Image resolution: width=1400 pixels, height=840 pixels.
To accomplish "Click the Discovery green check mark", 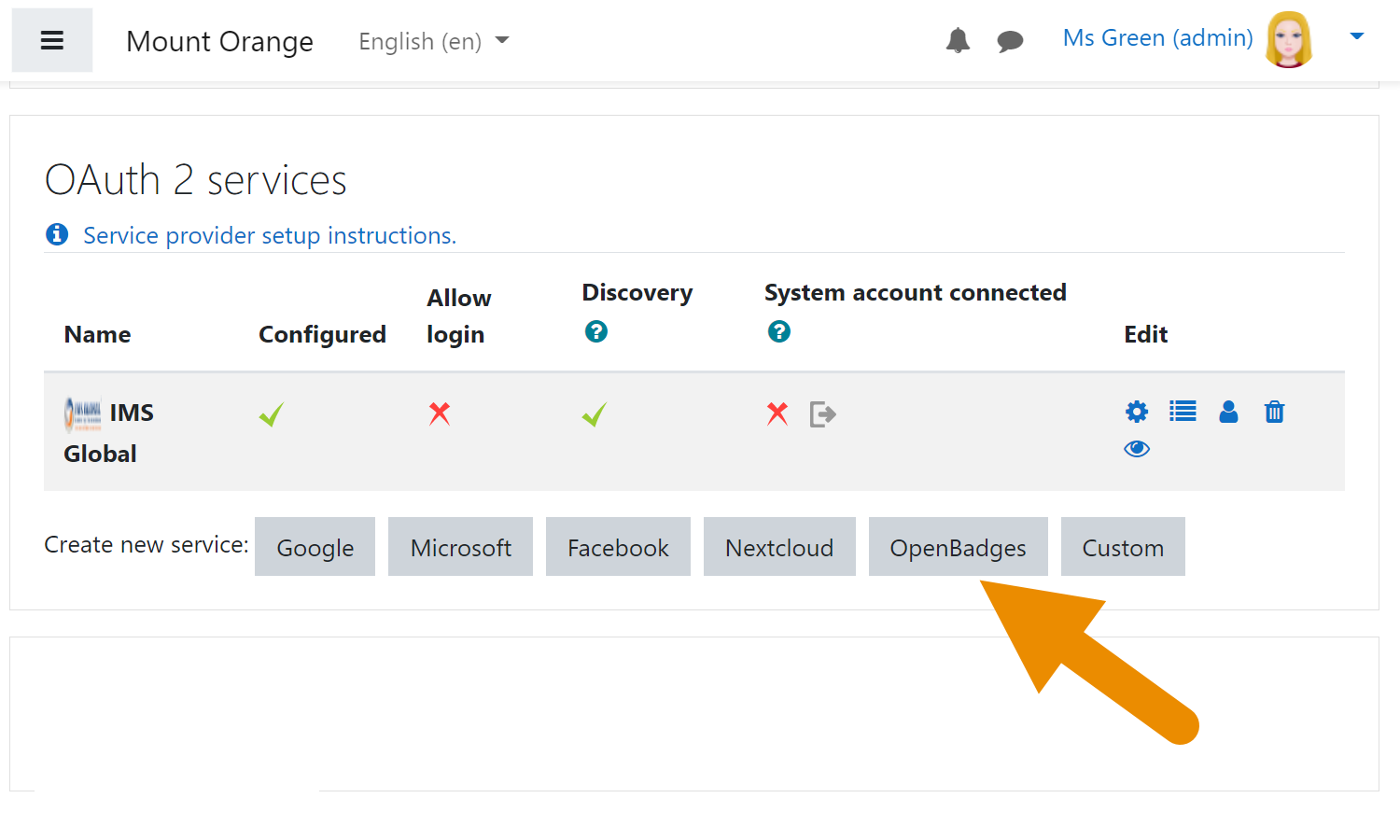I will tap(595, 414).
